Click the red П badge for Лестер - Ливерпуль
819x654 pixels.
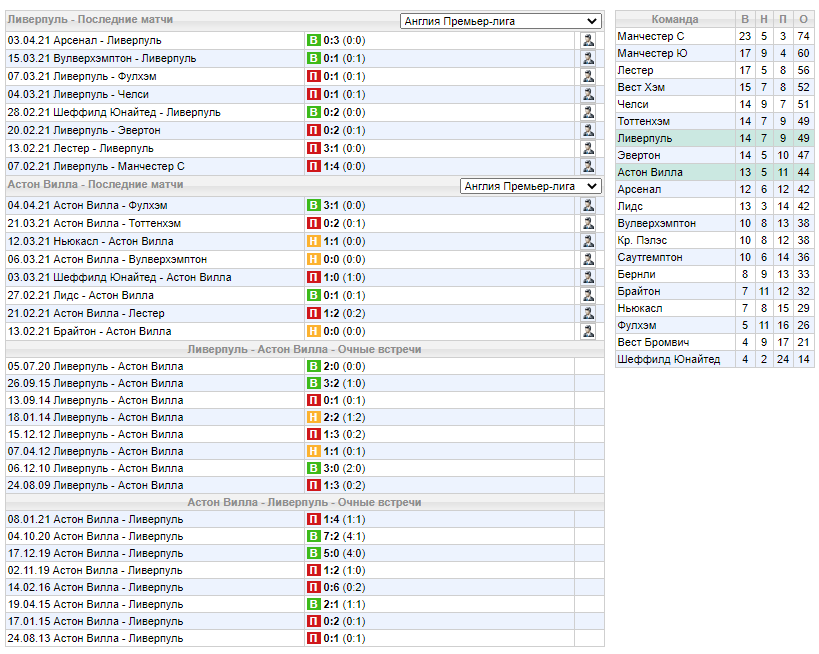click(x=313, y=148)
